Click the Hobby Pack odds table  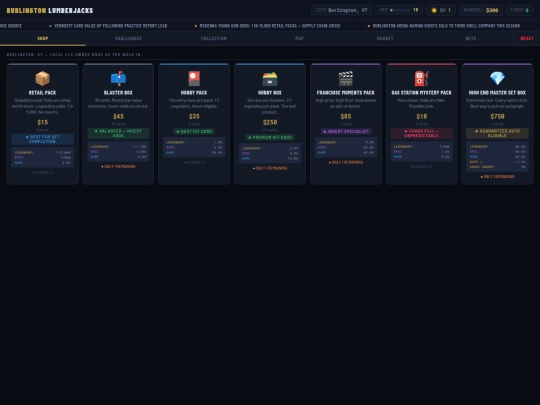point(194,147)
